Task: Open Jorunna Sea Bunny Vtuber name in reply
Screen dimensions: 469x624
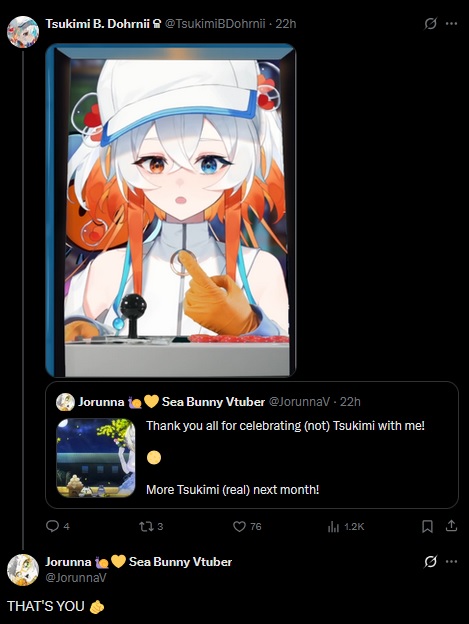Action: tap(138, 562)
